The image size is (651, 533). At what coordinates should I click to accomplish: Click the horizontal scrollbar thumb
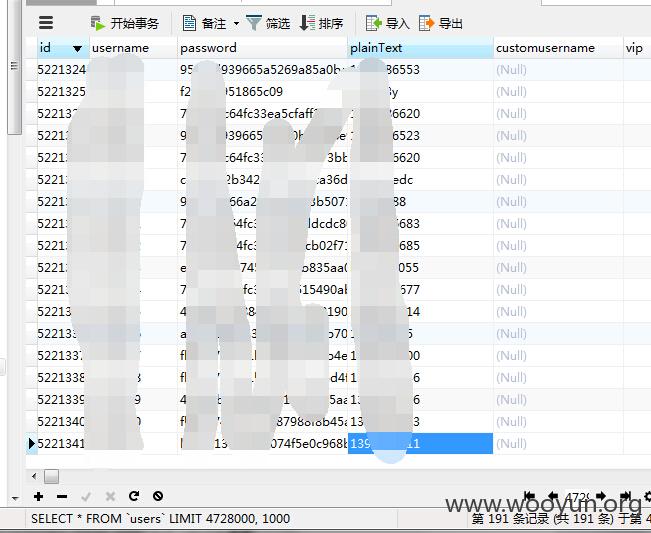click(x=51, y=477)
